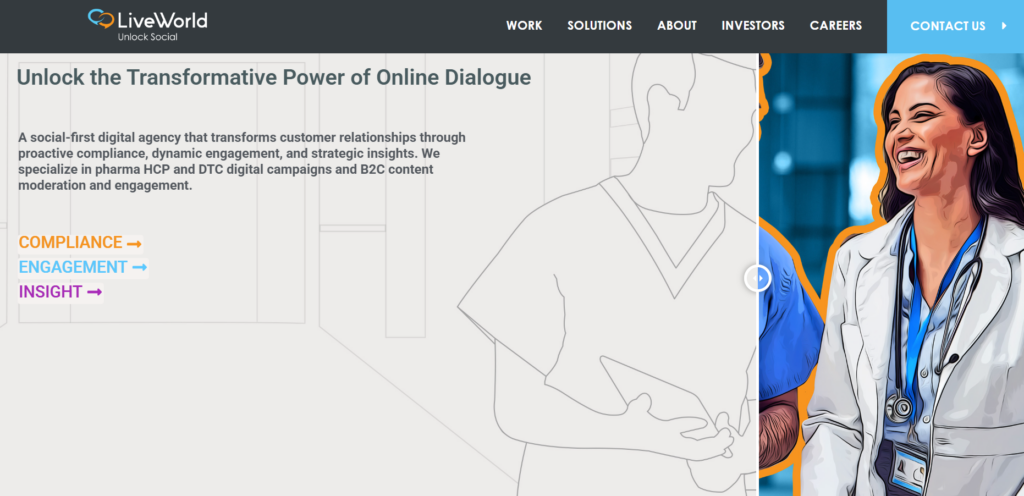Go to the ABOUT page
Image resolution: width=1024 pixels, height=496 pixels.
677,26
